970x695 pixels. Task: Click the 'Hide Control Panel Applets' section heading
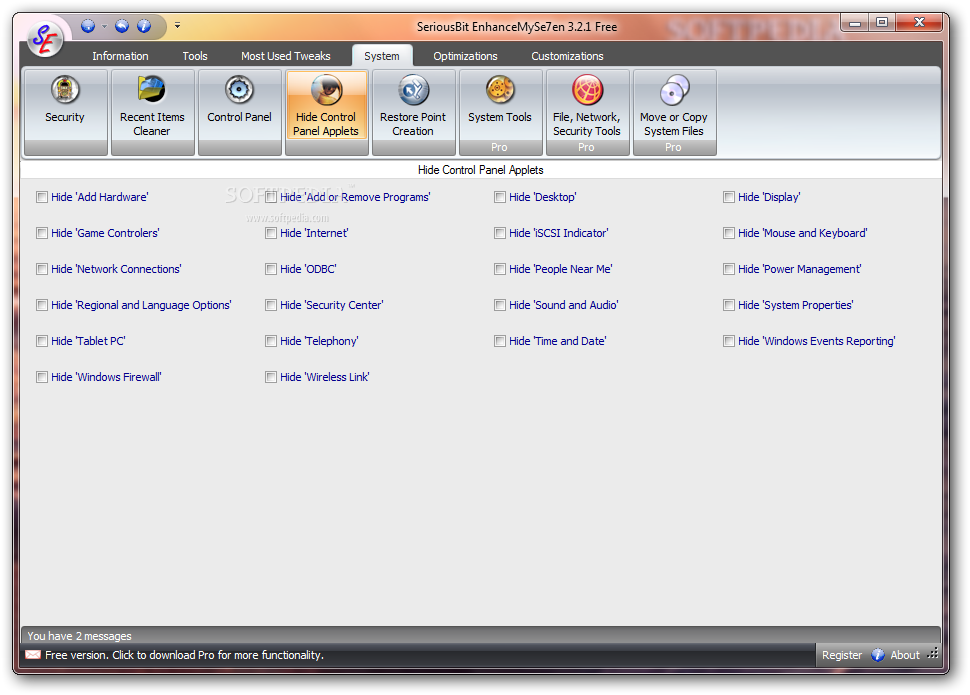481,170
